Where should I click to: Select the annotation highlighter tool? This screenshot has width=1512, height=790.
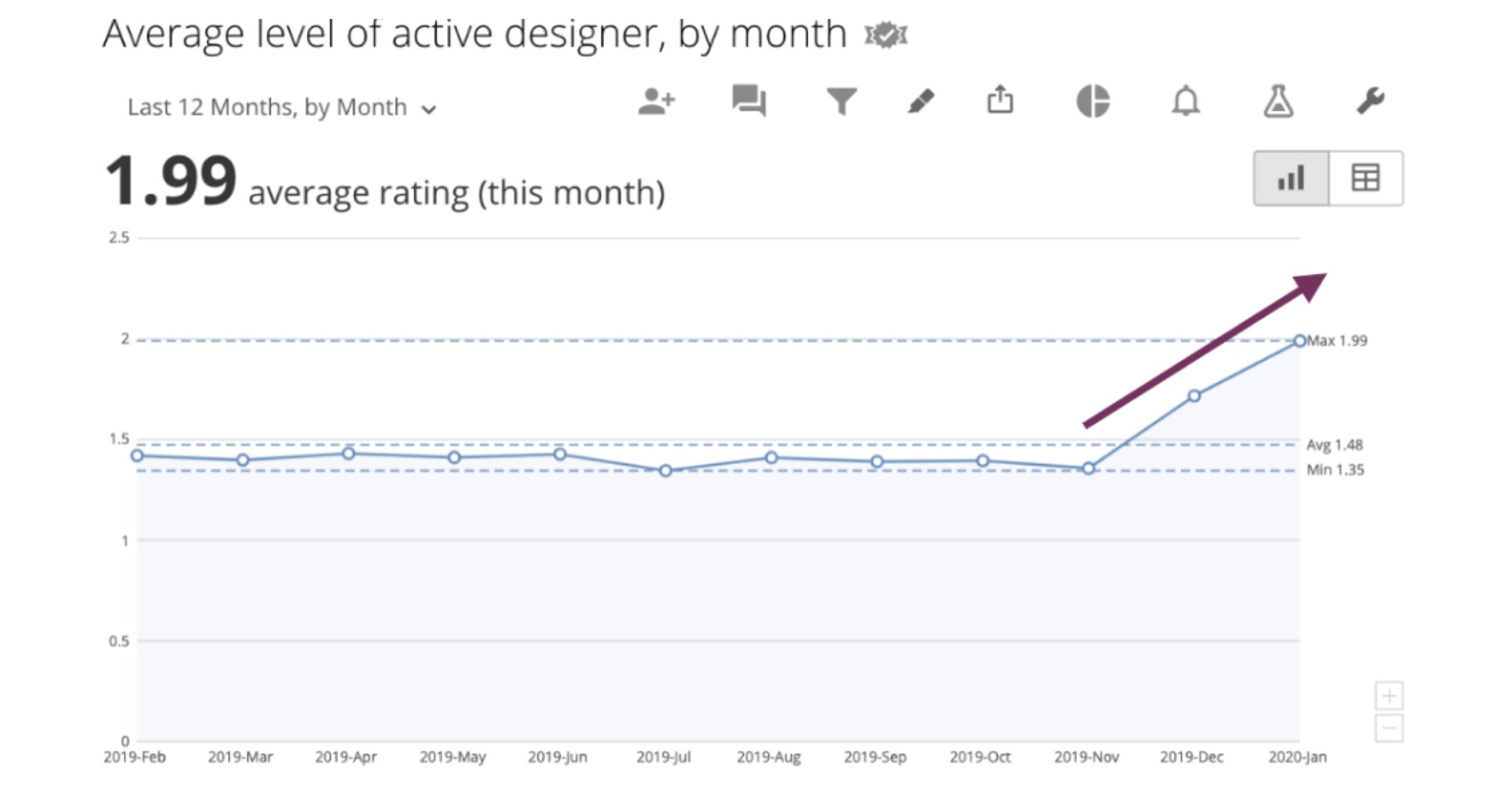(x=922, y=101)
